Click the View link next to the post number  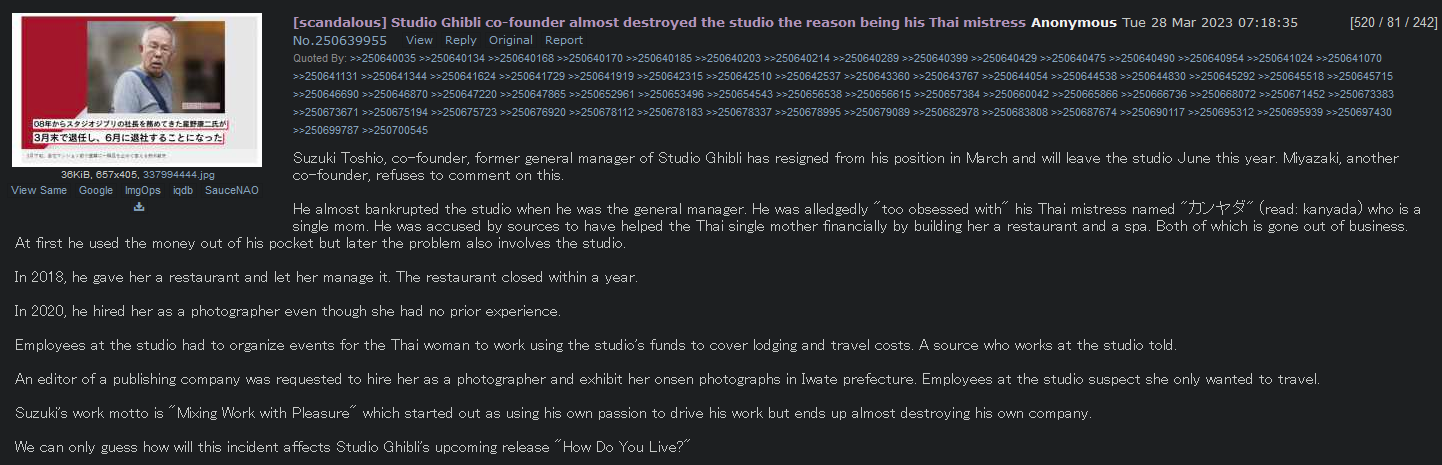[x=419, y=40]
